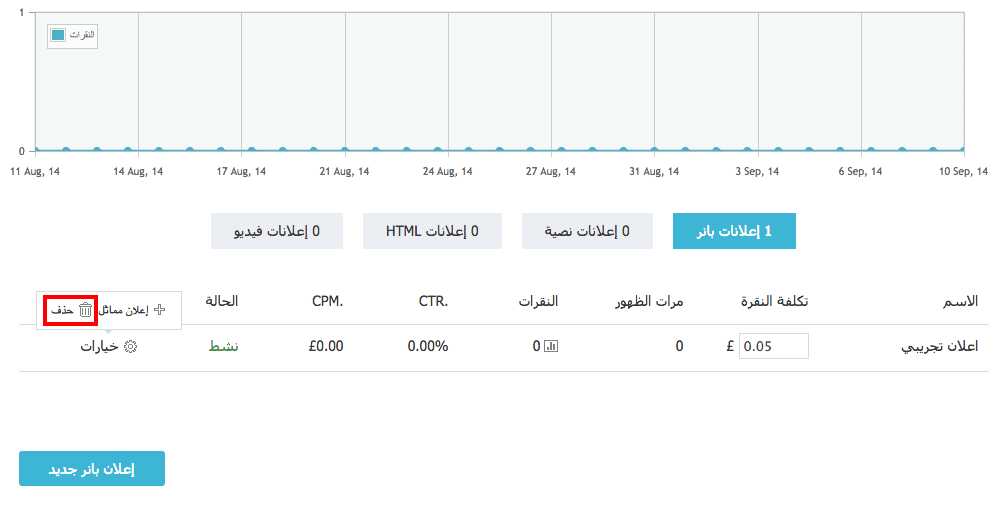
Task: Click the تكلفة النقرة column header
Action: click(774, 301)
